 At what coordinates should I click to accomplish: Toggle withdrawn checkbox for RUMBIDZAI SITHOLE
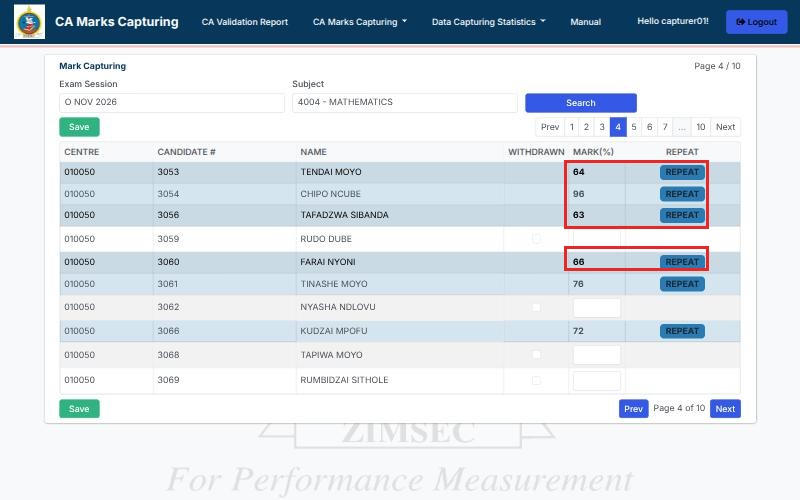[536, 380]
